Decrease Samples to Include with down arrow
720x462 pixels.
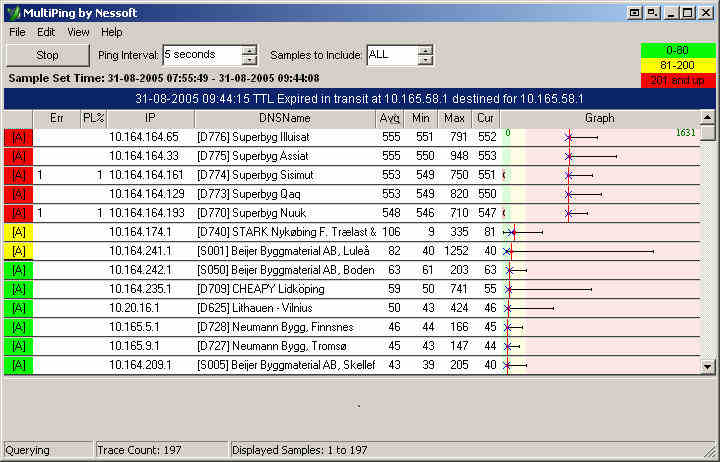425,60
